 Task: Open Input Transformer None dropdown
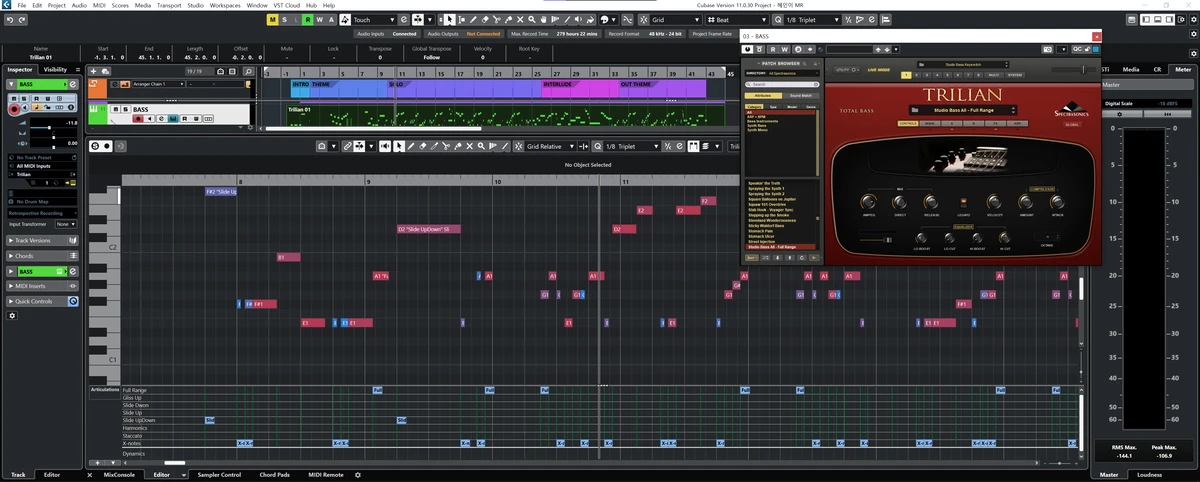coord(67,224)
